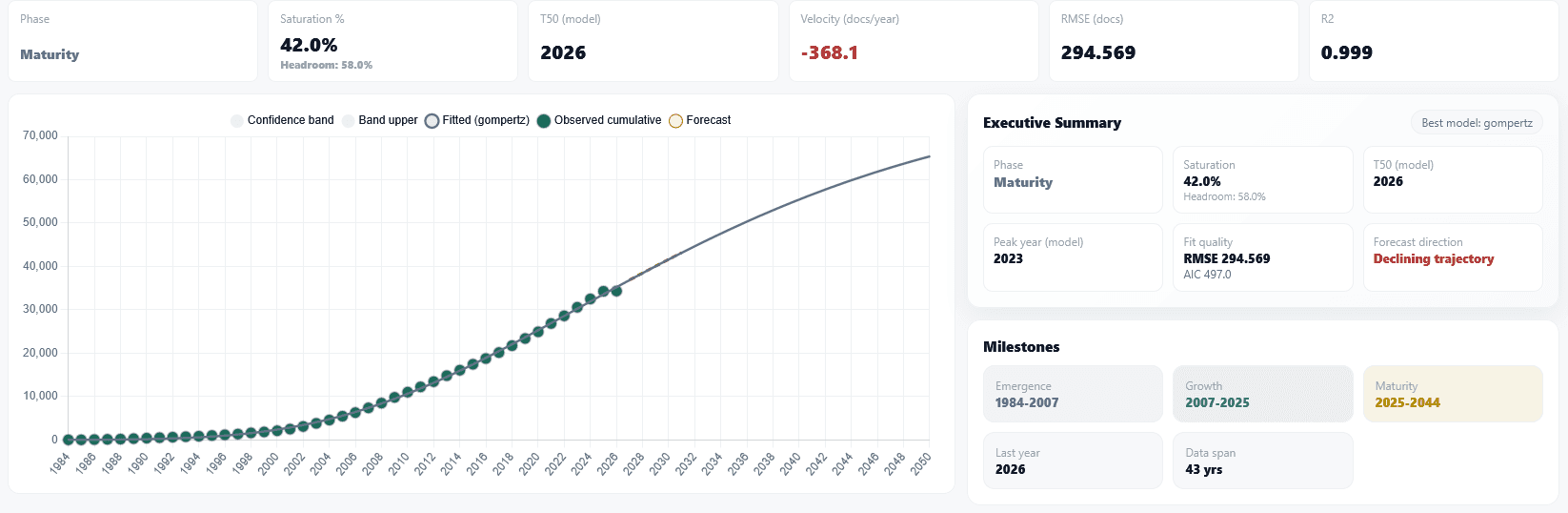Select the Growth 2007-2025 milestone
The height and width of the screenshot is (513, 1568).
[x=1262, y=394]
